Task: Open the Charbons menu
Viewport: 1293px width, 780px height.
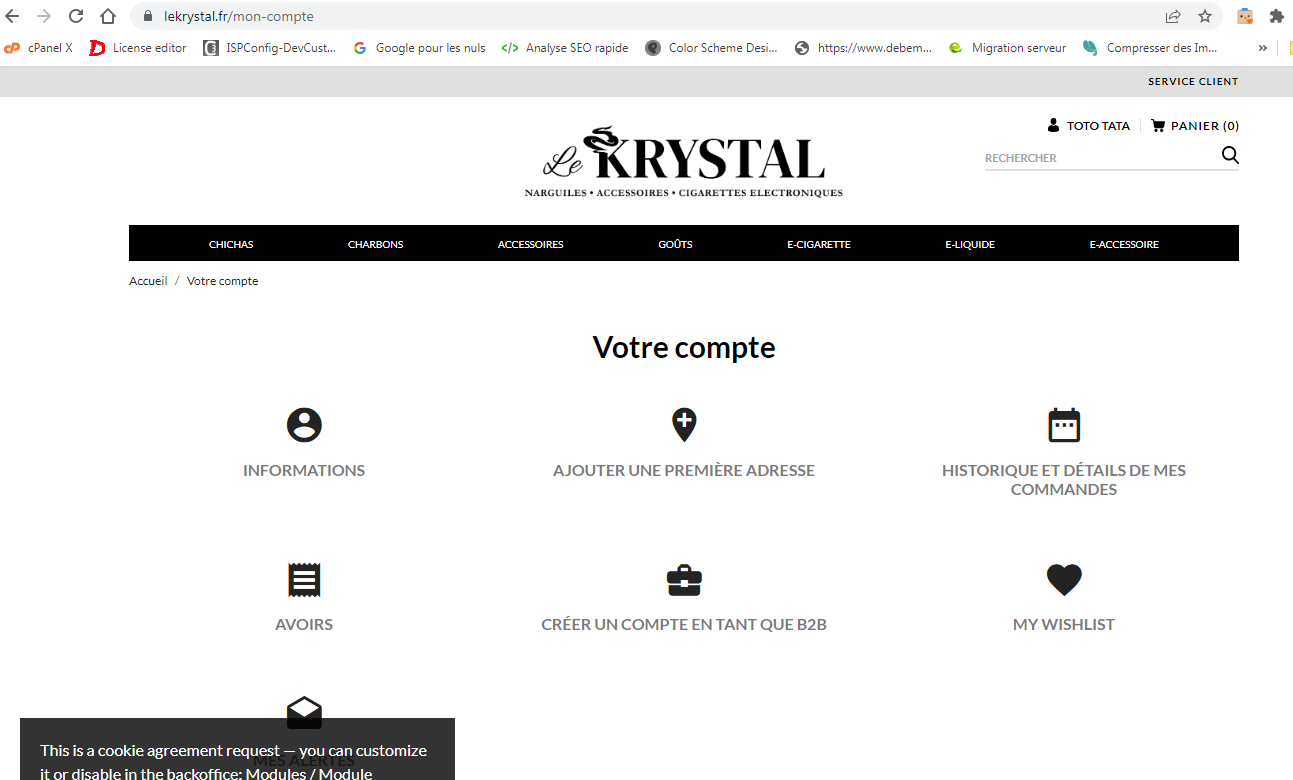Action: pos(376,244)
